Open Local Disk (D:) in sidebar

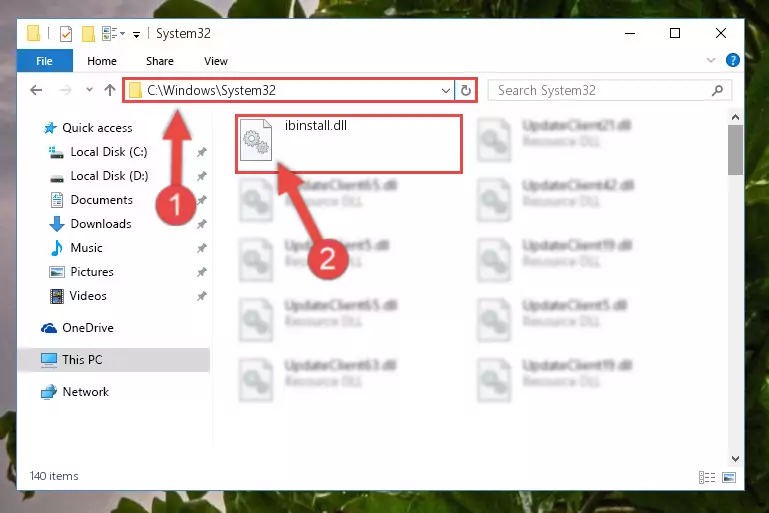click(109, 176)
